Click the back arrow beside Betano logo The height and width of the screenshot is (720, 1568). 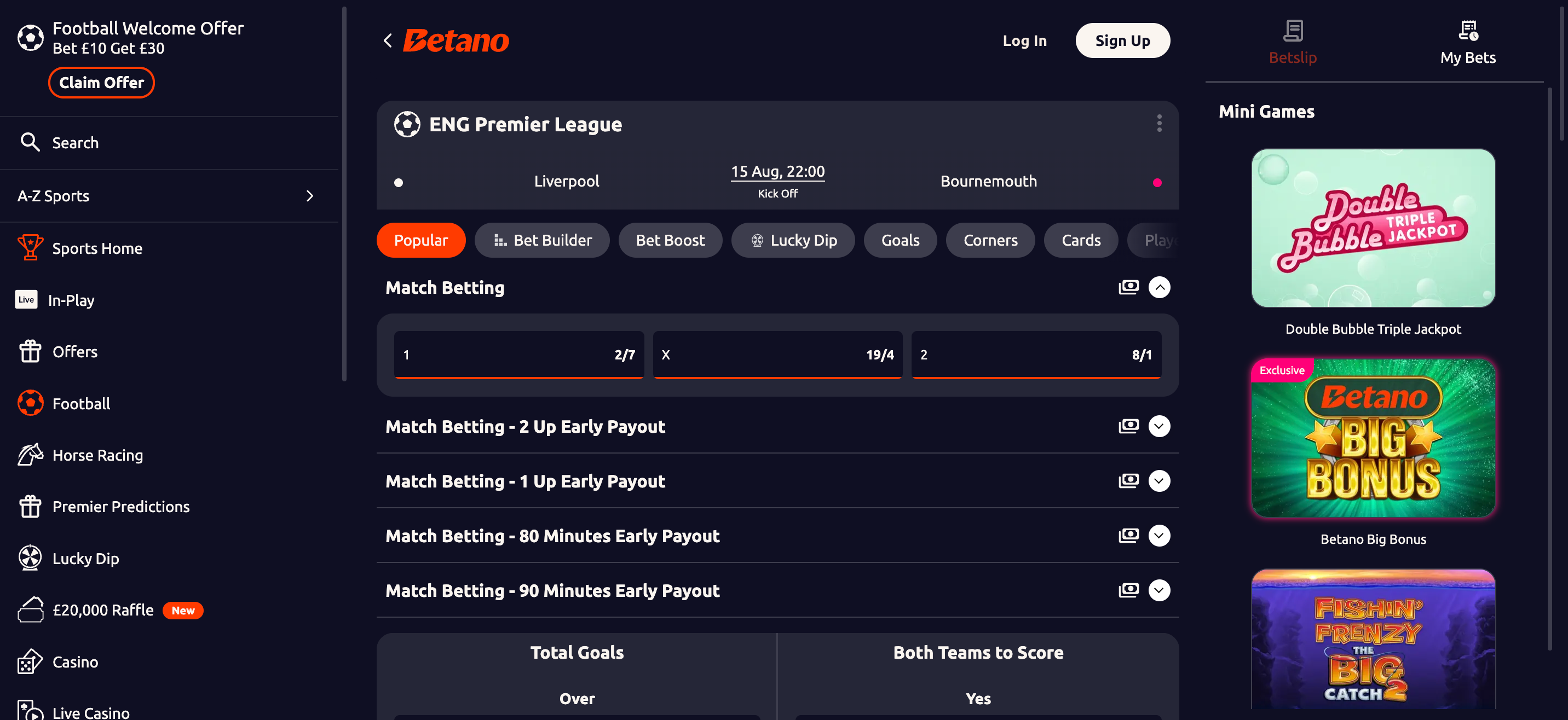coord(388,40)
